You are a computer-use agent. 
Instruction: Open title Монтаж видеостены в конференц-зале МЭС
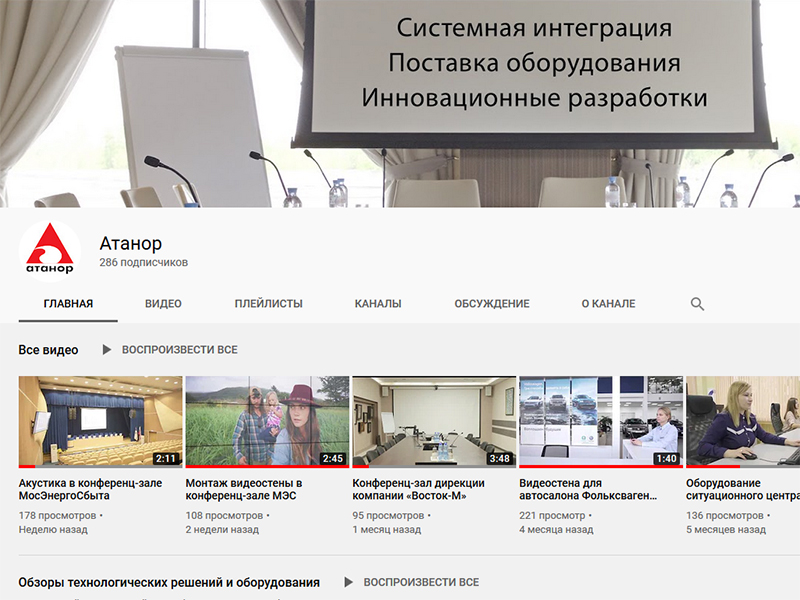coord(244,489)
